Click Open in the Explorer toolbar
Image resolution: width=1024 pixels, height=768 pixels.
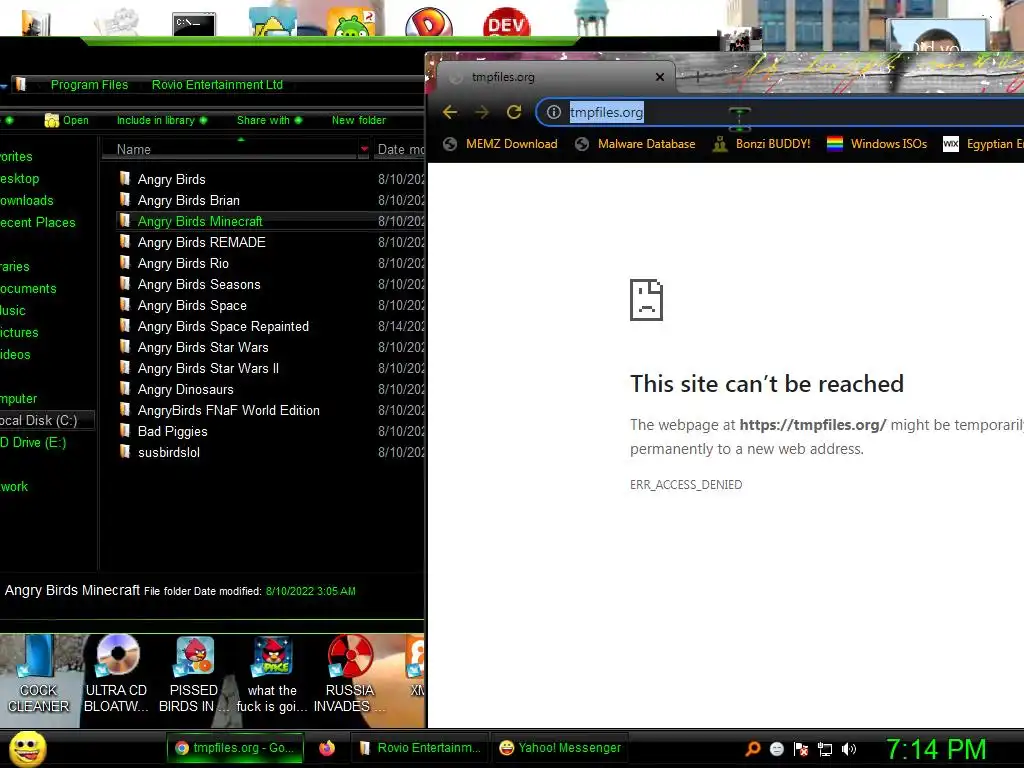[67, 120]
